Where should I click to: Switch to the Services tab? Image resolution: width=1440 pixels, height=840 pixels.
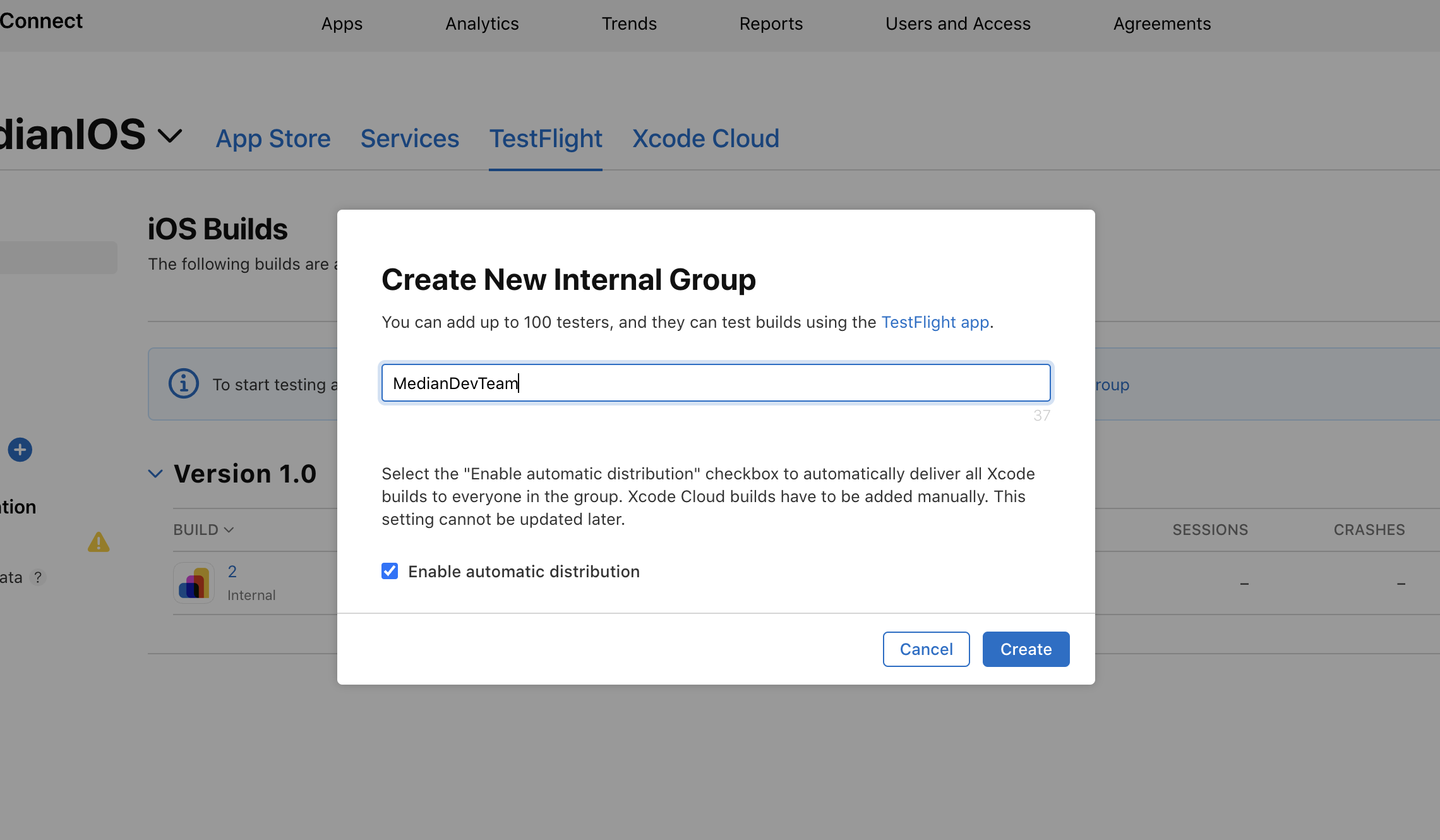pyautogui.click(x=409, y=138)
